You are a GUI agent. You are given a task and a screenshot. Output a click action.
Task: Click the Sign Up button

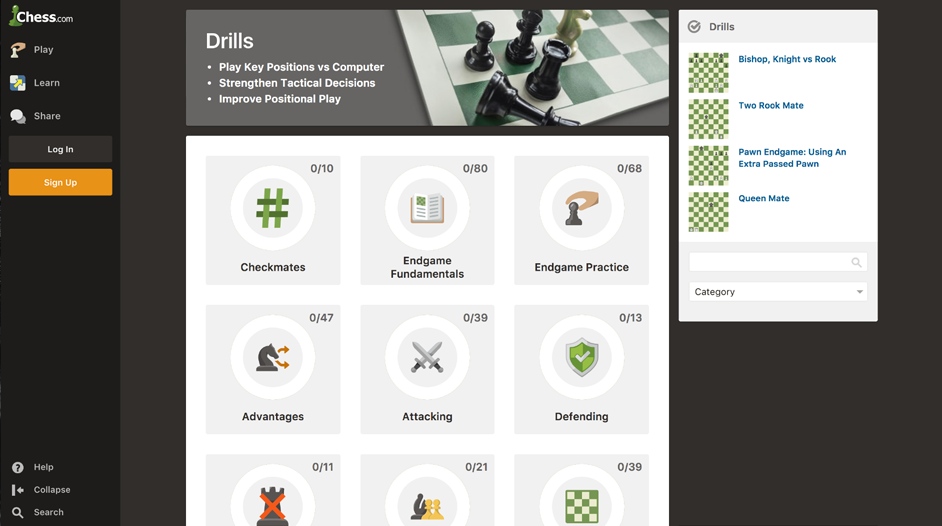(60, 182)
